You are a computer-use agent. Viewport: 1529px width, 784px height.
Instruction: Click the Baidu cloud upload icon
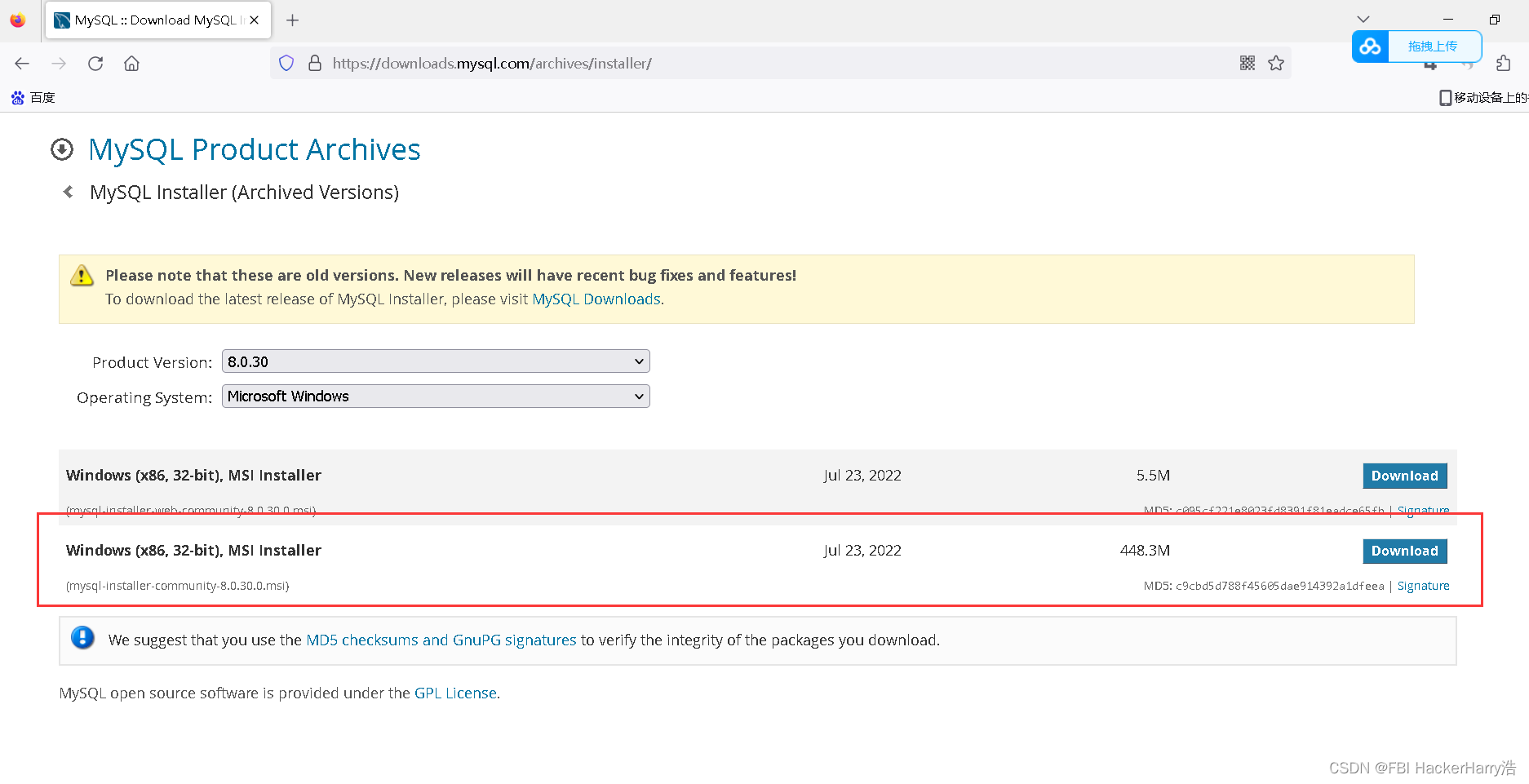click(x=1371, y=47)
